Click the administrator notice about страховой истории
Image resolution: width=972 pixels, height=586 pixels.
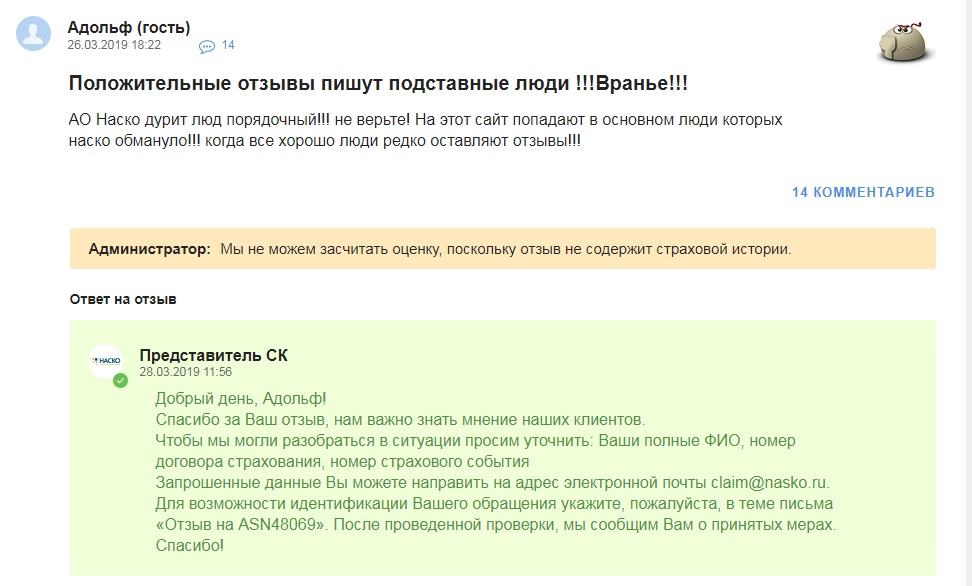[503, 249]
